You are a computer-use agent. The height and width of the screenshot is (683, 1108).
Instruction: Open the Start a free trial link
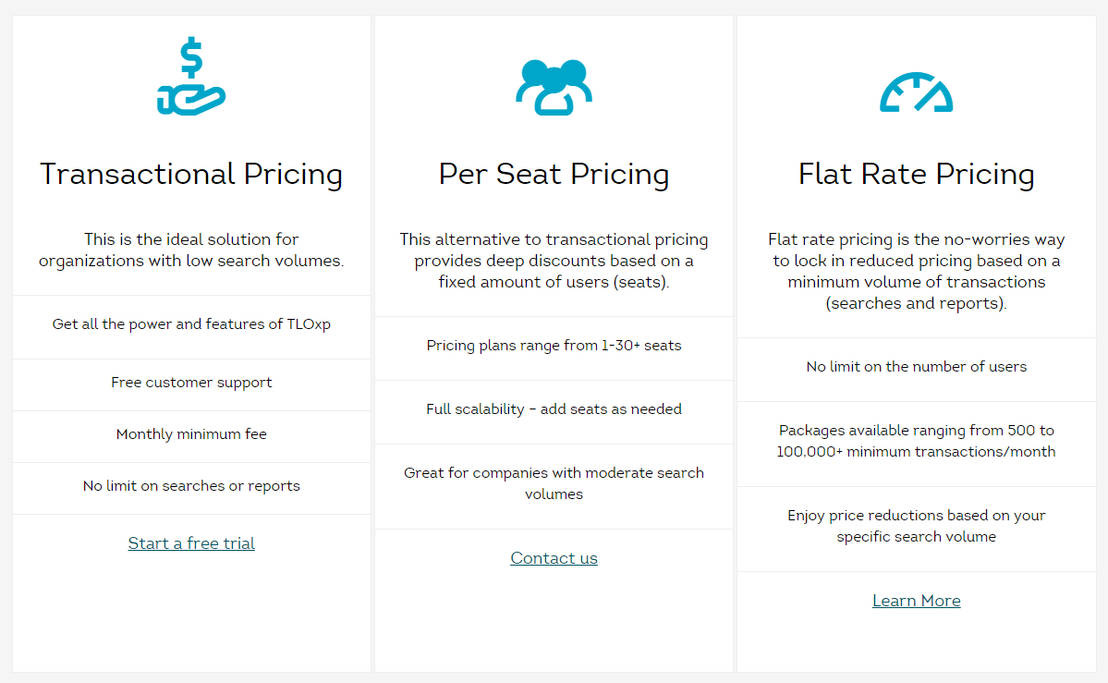point(191,542)
